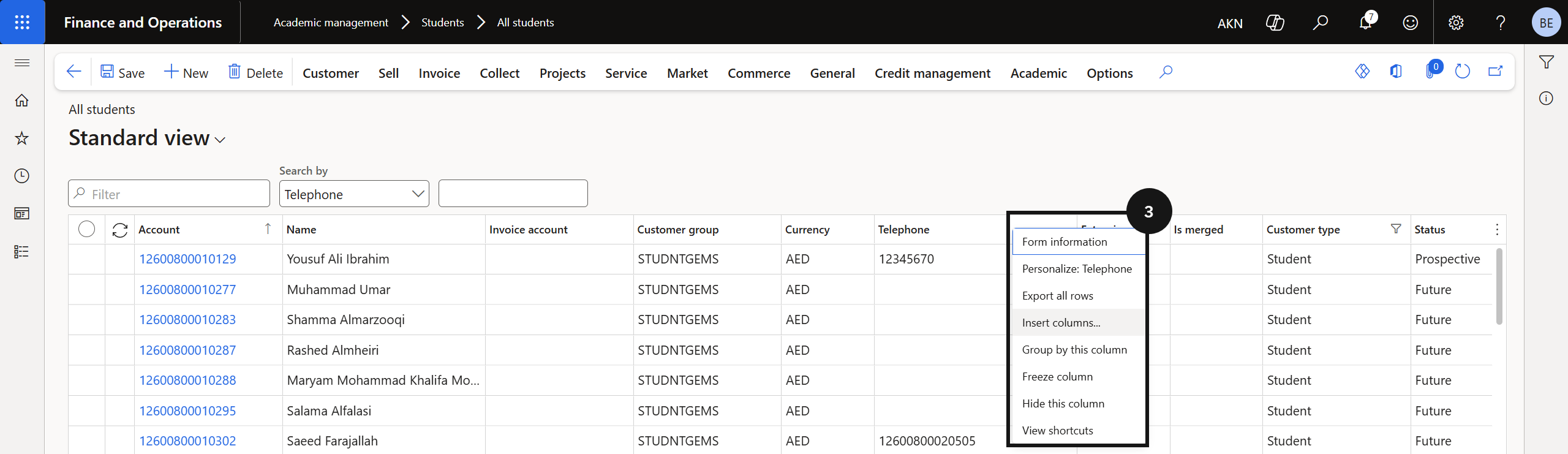Click the grid vertical scrollbar
This screenshot has width=1568, height=454.
[x=1499, y=286]
